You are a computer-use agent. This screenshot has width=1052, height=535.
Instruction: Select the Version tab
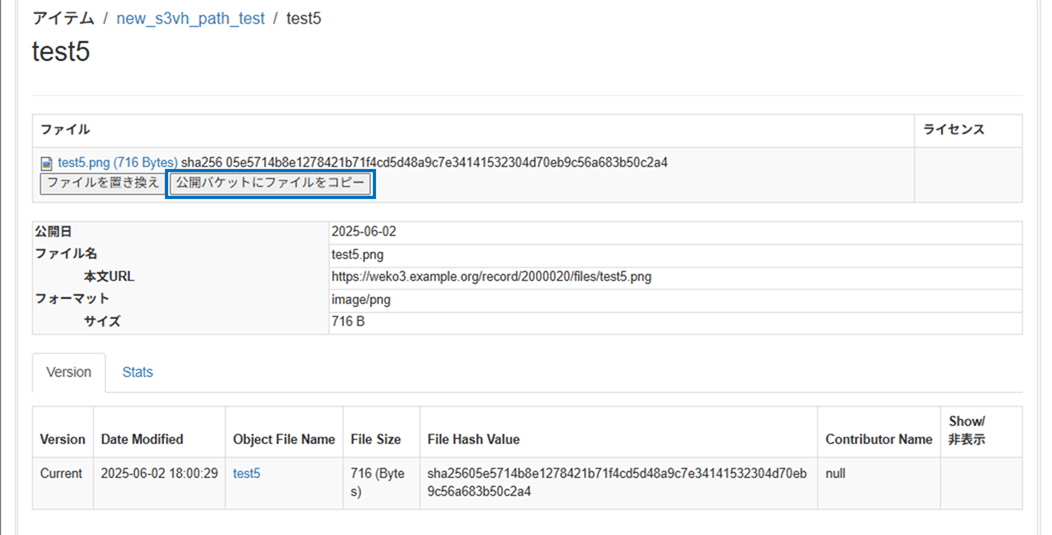click(x=69, y=372)
